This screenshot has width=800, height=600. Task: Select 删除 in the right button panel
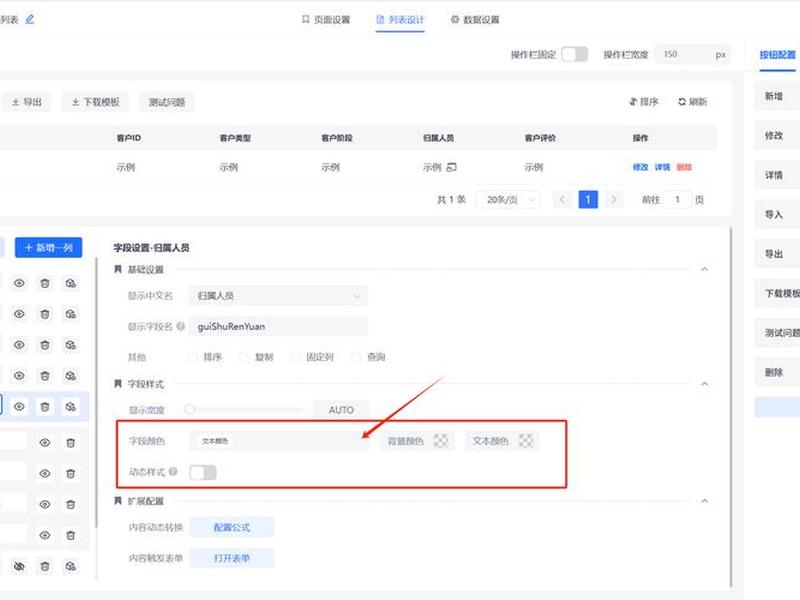click(777, 372)
